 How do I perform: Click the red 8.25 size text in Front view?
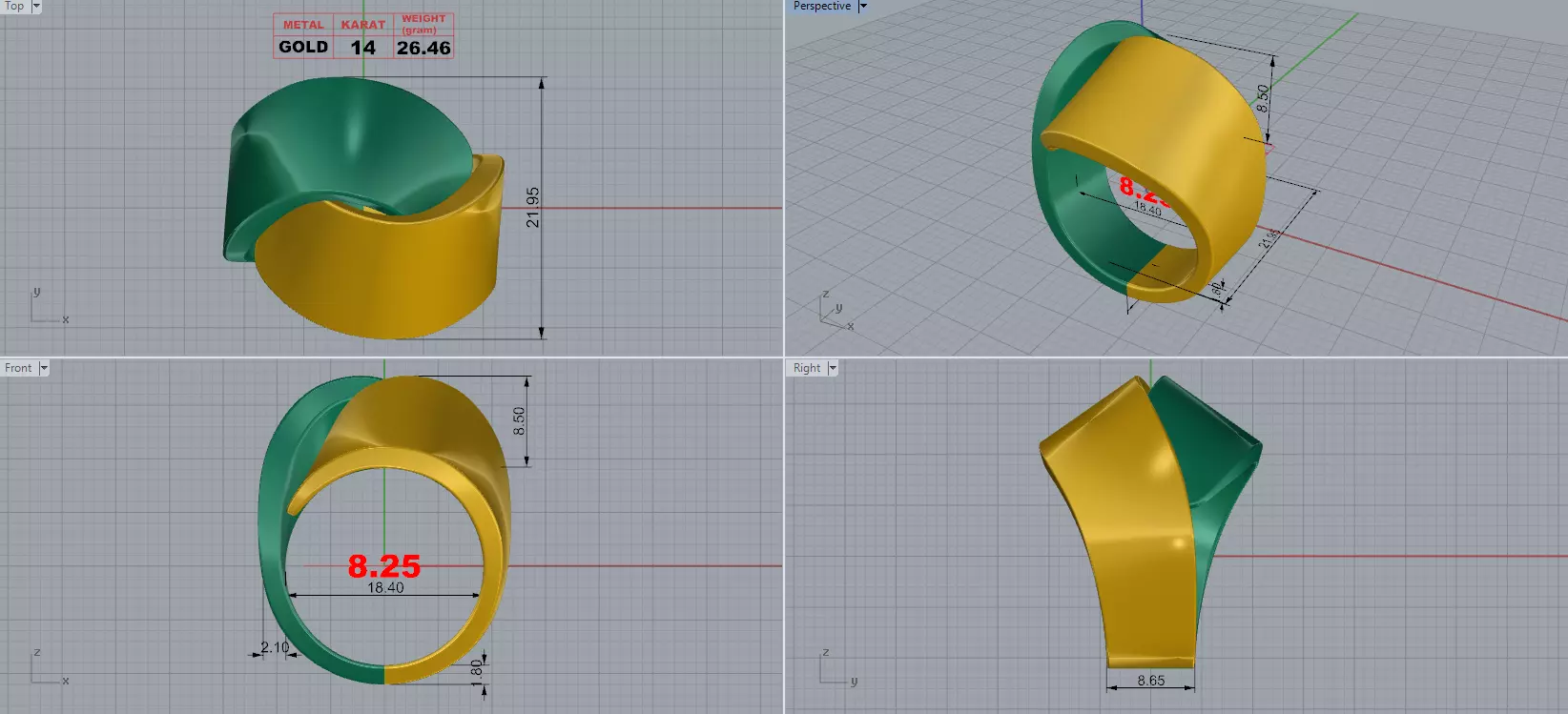(x=384, y=566)
